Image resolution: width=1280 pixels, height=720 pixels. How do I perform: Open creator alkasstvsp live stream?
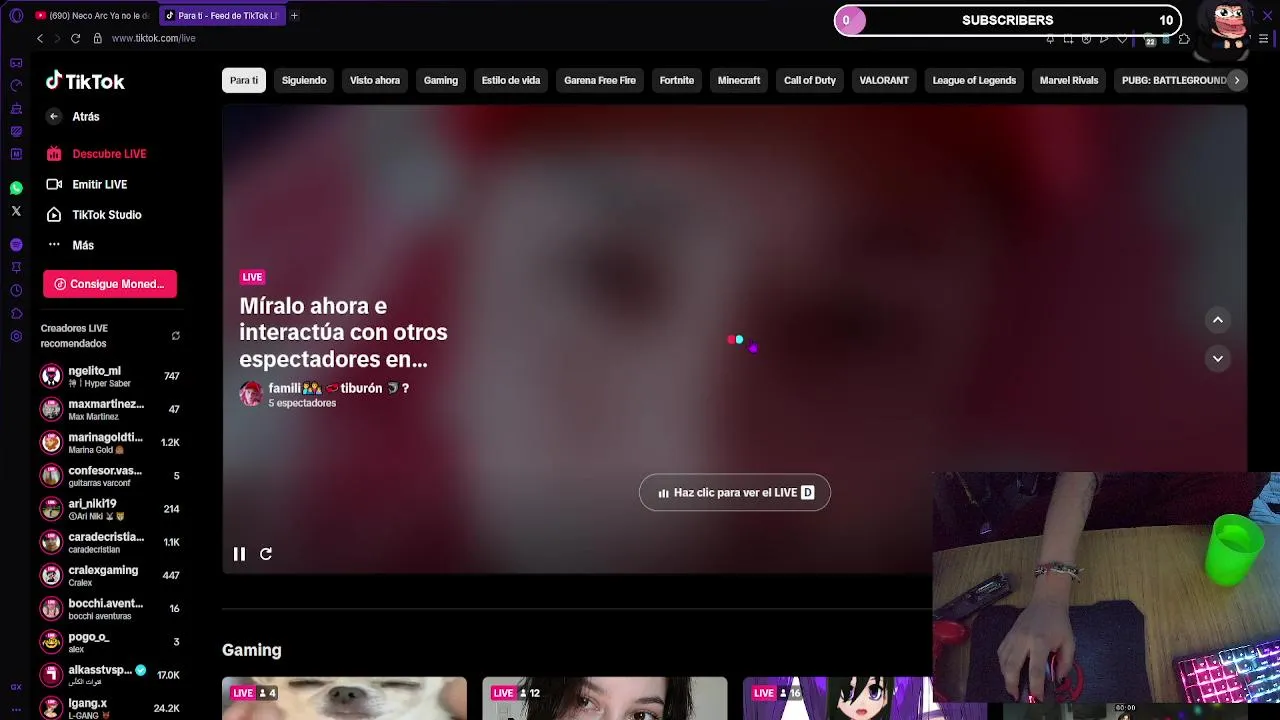pos(110,675)
